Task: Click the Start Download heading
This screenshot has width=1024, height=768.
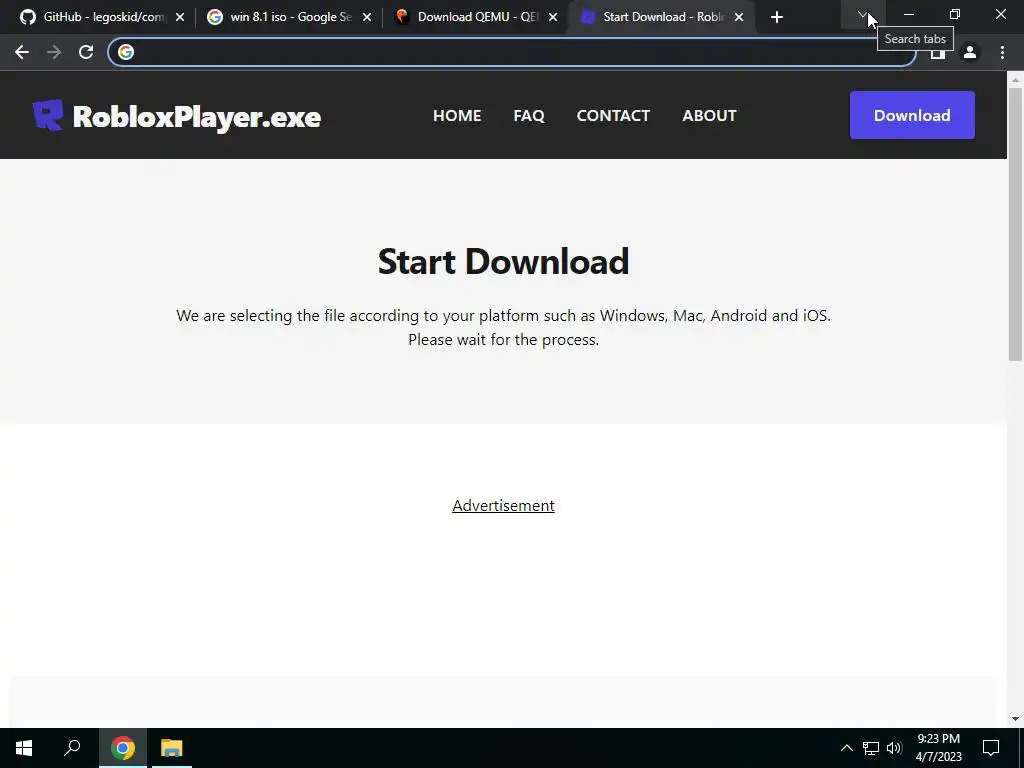Action: pyautogui.click(x=504, y=261)
